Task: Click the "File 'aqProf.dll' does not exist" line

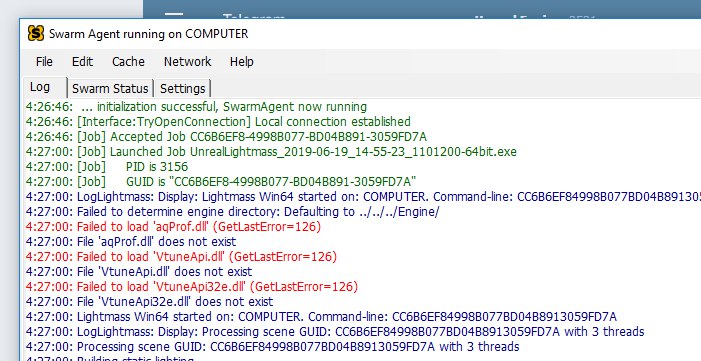Action: click(x=131, y=242)
